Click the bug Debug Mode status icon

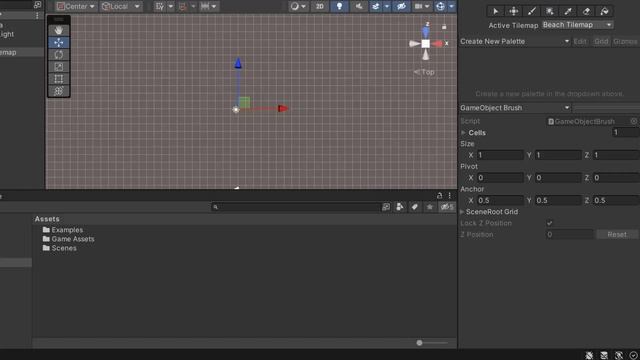tap(589, 356)
